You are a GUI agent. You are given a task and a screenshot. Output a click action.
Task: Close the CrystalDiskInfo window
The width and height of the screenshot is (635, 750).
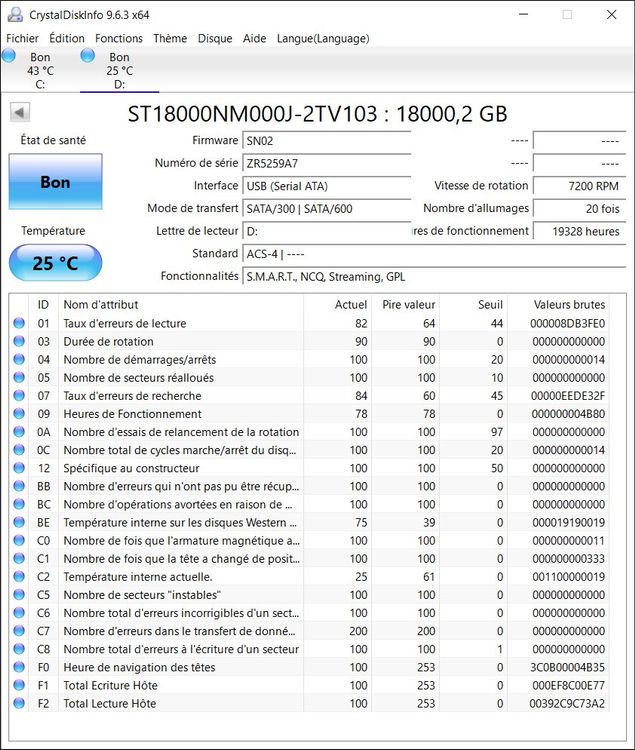(x=612, y=14)
